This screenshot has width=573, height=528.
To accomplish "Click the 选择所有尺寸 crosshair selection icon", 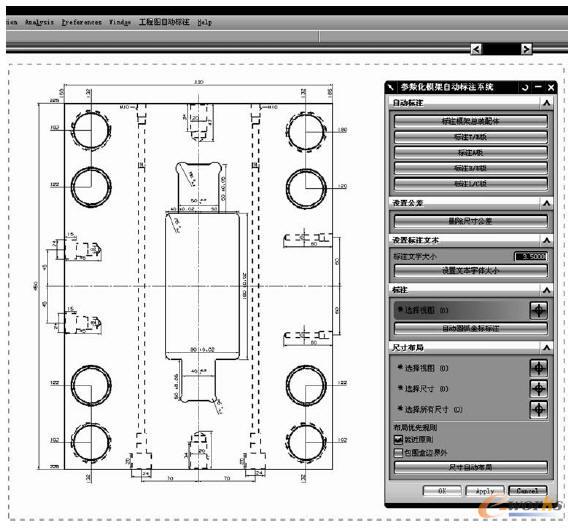I will click(x=539, y=410).
